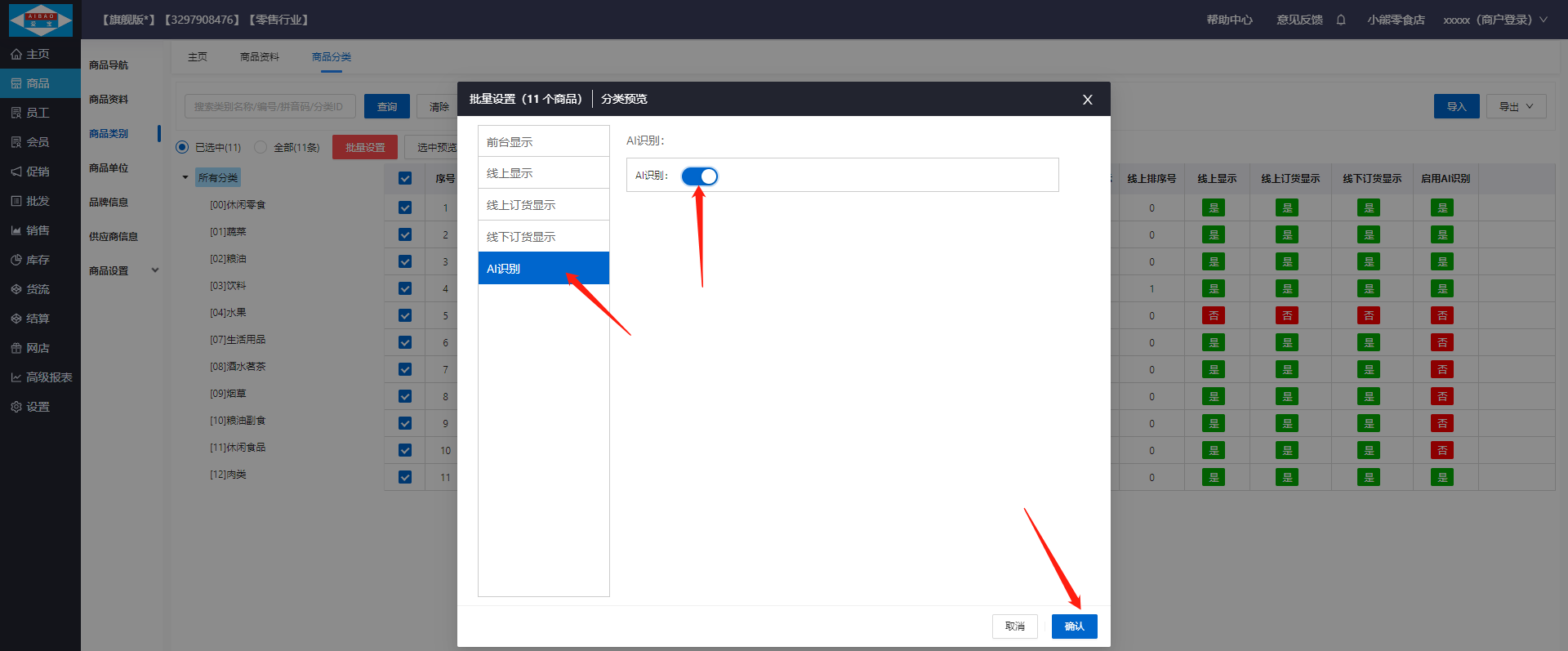Click the 取消 button

(1015, 626)
